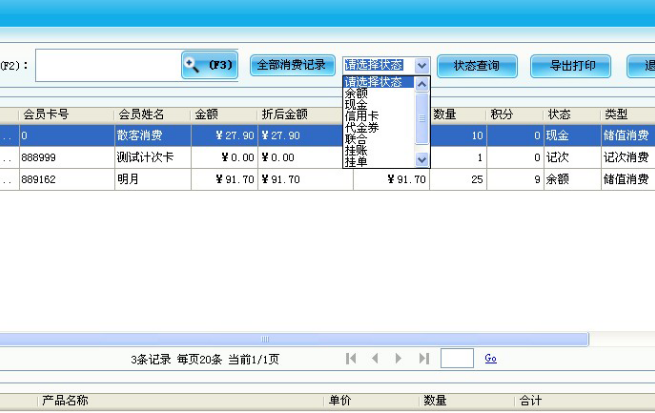Select the 散客消费 record row
Screen dimensions: 655x413
point(328,135)
